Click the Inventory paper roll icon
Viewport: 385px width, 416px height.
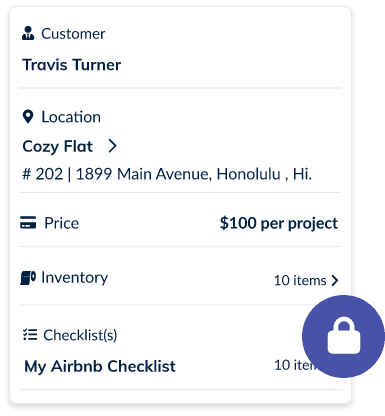28,278
